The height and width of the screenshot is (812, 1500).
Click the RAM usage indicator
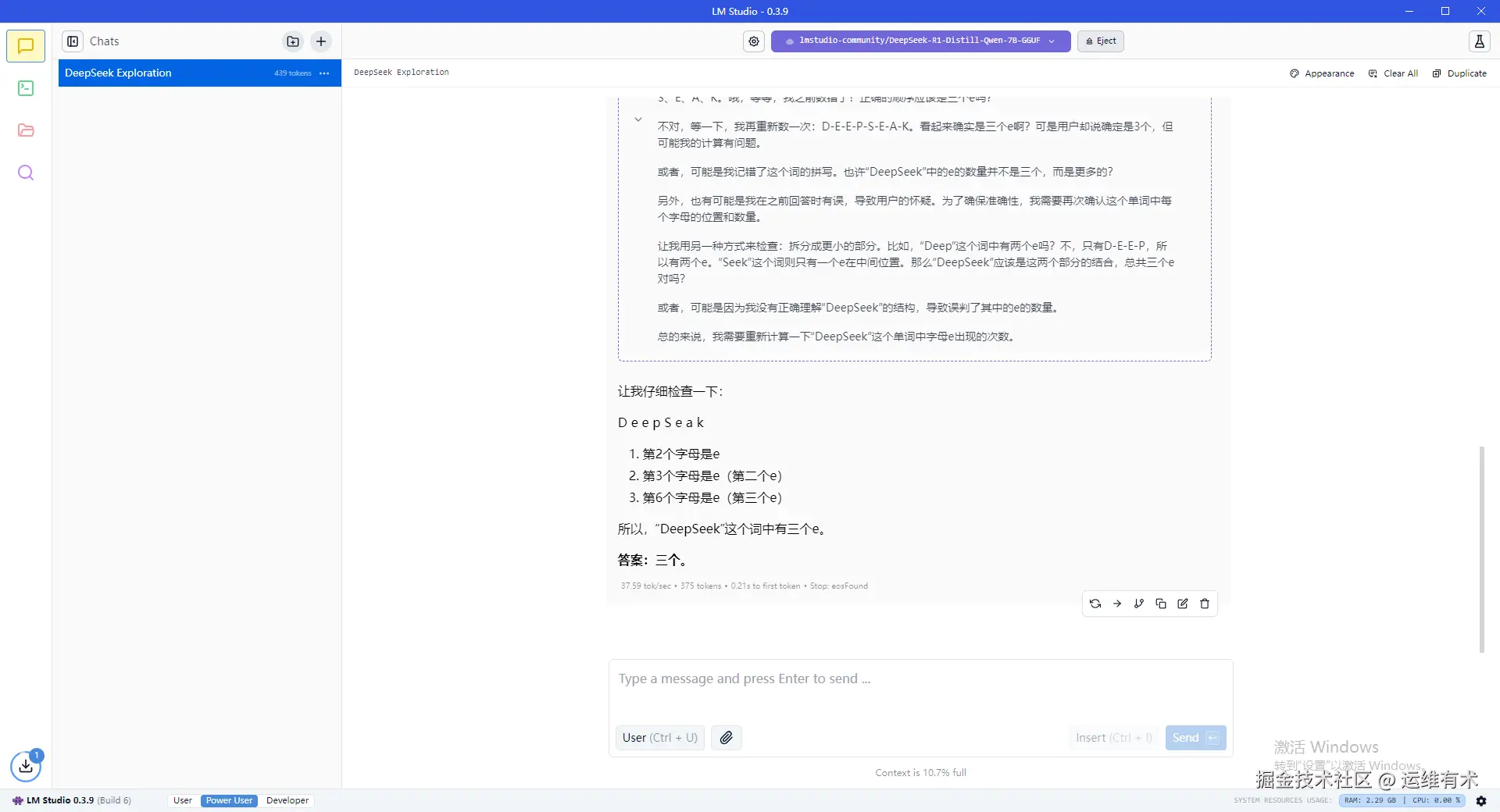click(x=1370, y=800)
